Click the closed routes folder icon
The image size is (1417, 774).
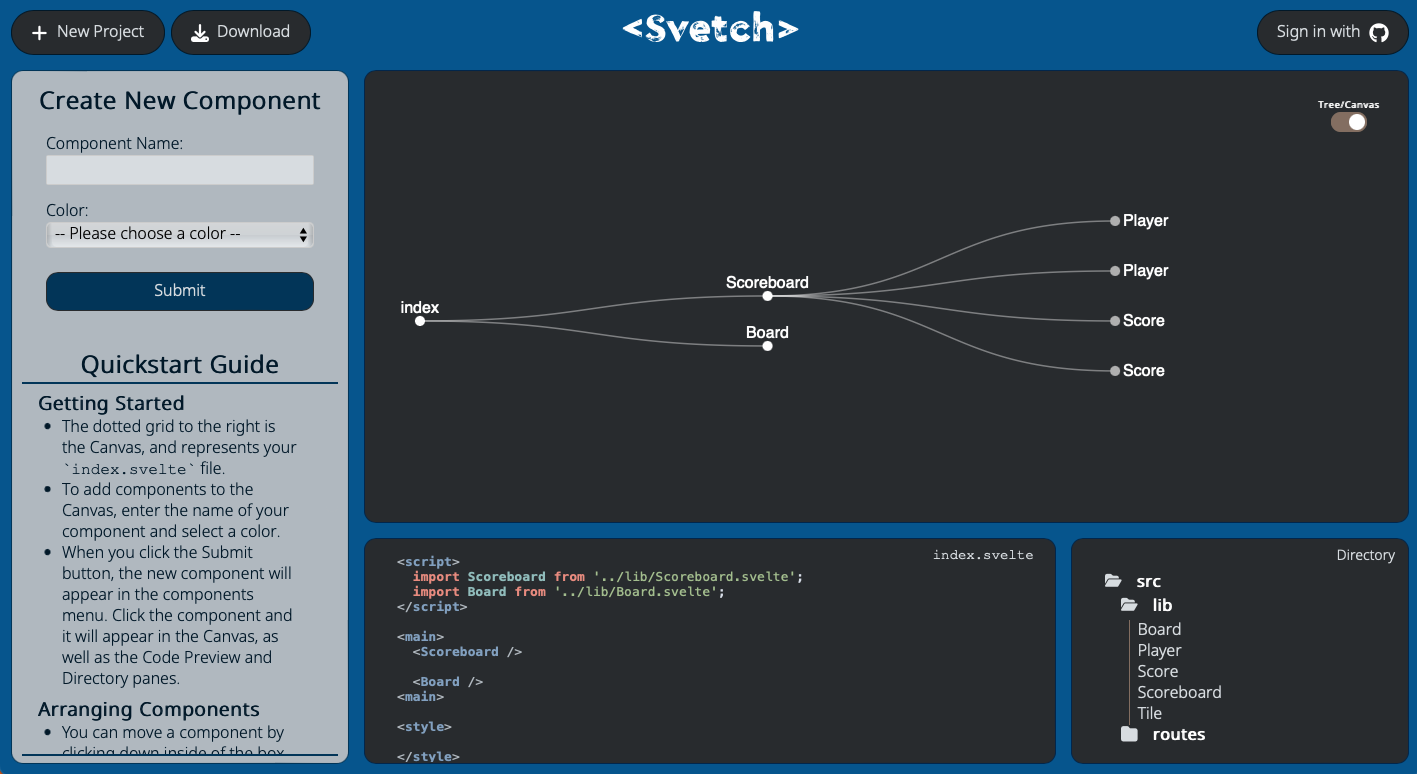tap(1129, 734)
